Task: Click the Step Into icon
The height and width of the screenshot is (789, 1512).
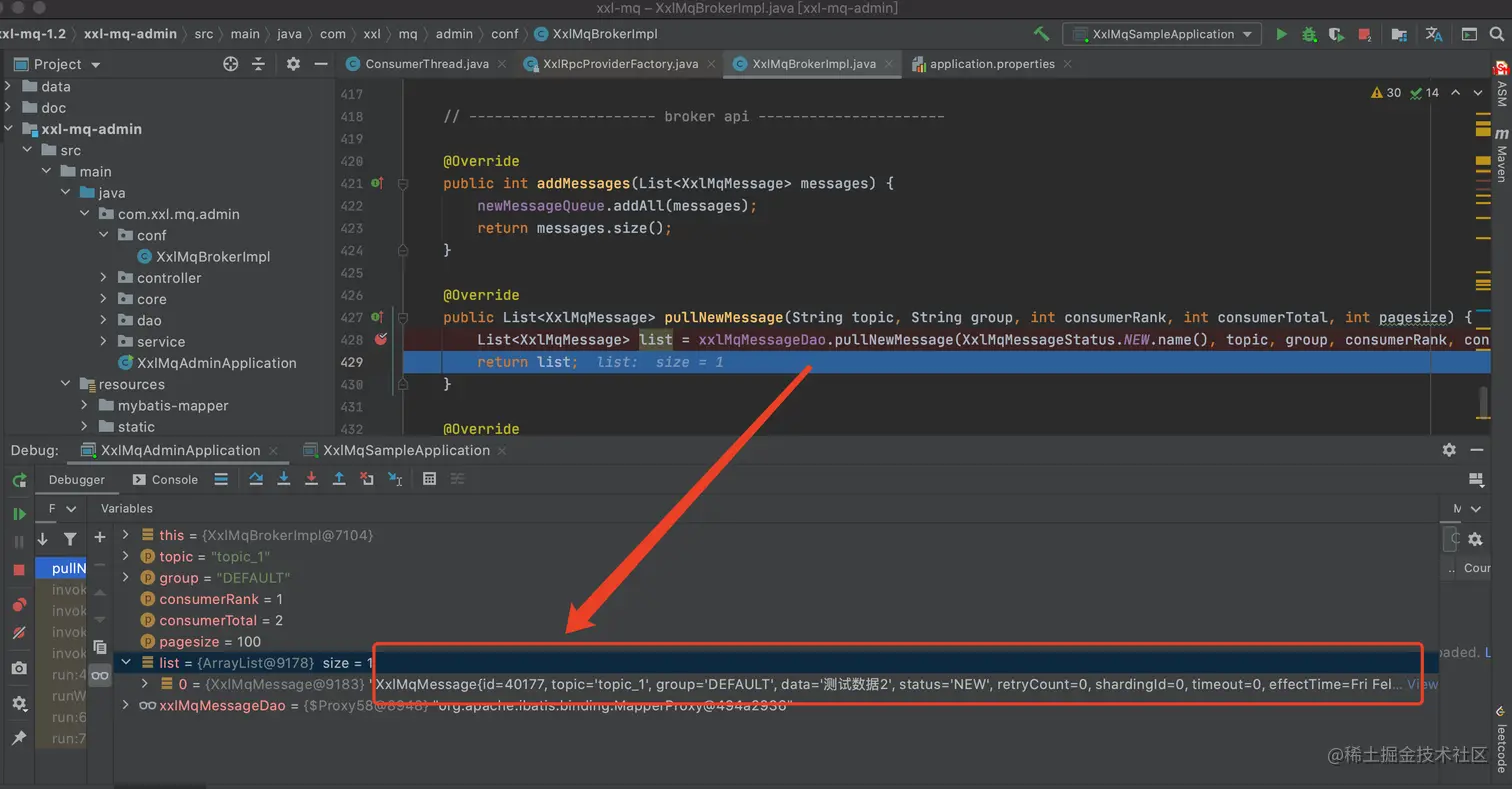Action: coord(284,479)
